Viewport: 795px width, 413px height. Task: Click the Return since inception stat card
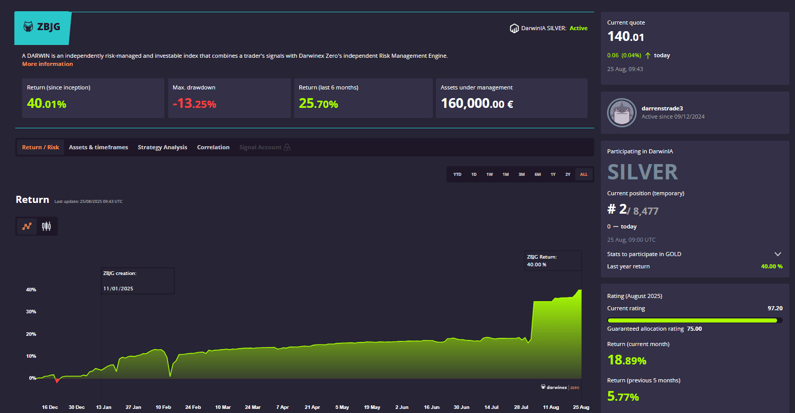(91, 98)
